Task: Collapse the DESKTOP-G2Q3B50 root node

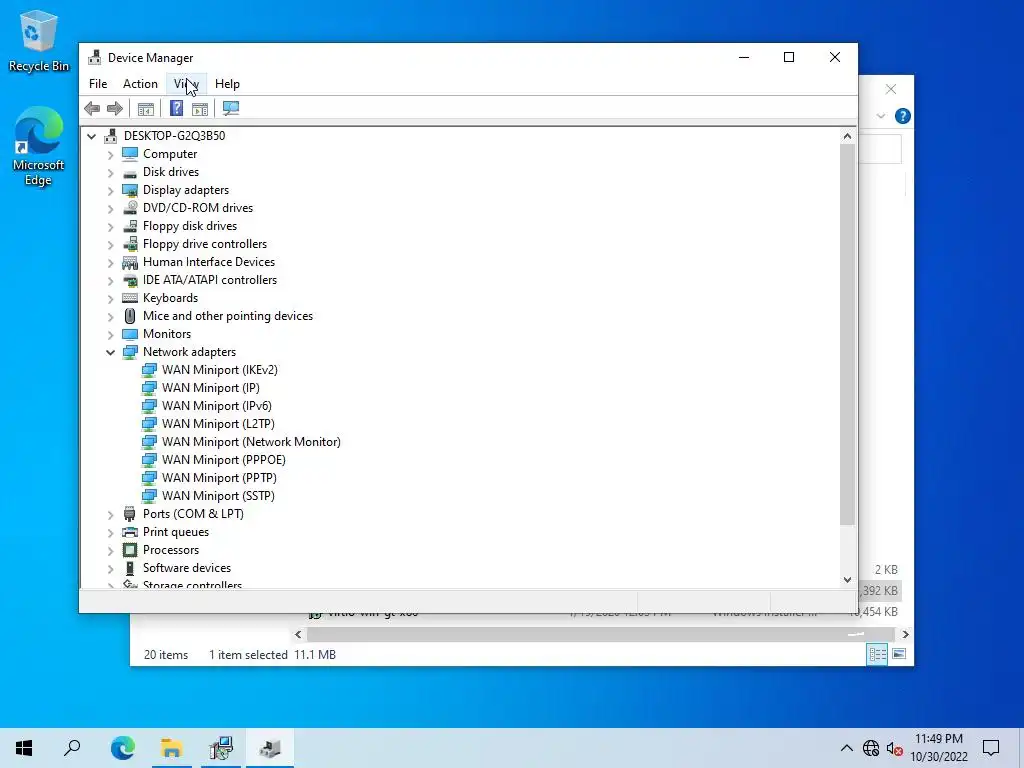Action: 91,136
